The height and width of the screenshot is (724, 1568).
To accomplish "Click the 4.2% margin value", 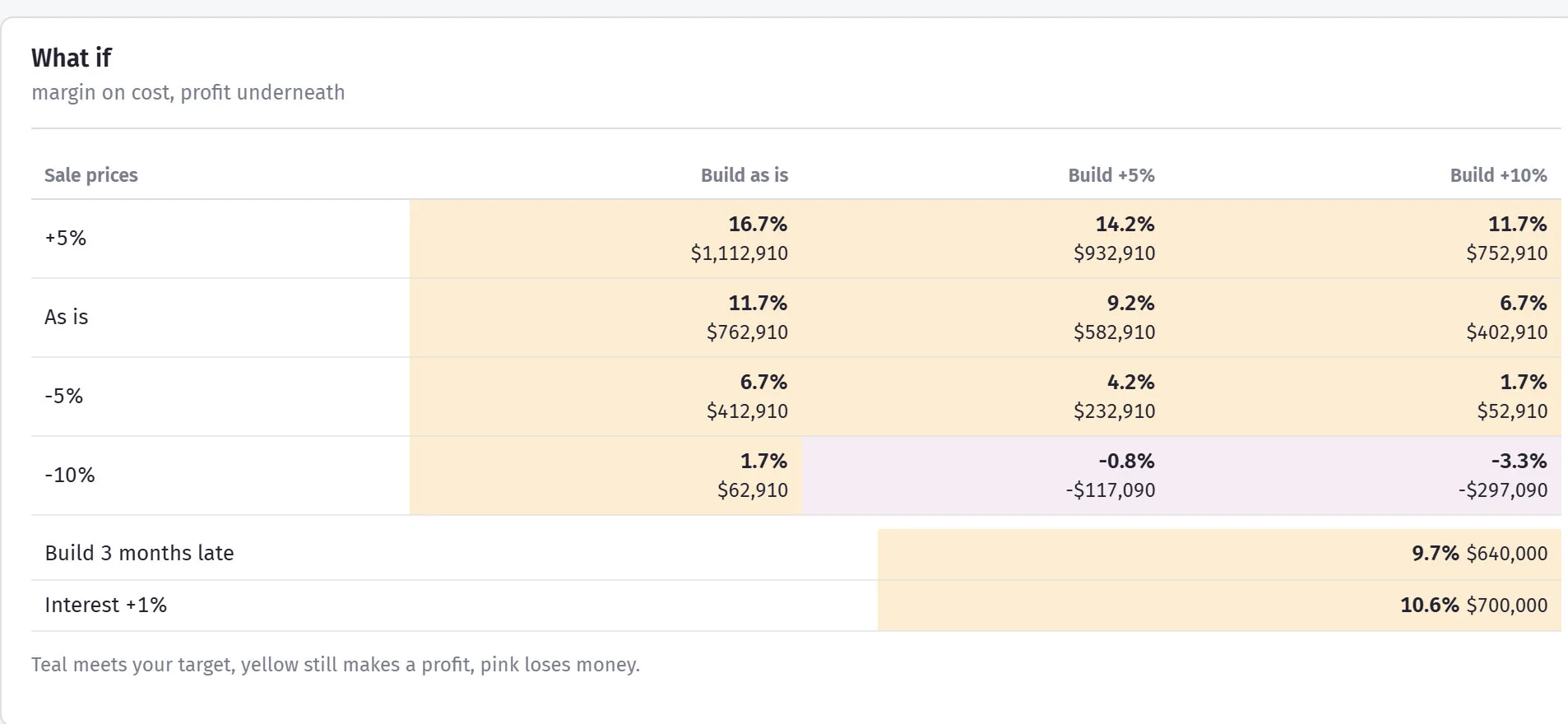I will tap(1130, 382).
